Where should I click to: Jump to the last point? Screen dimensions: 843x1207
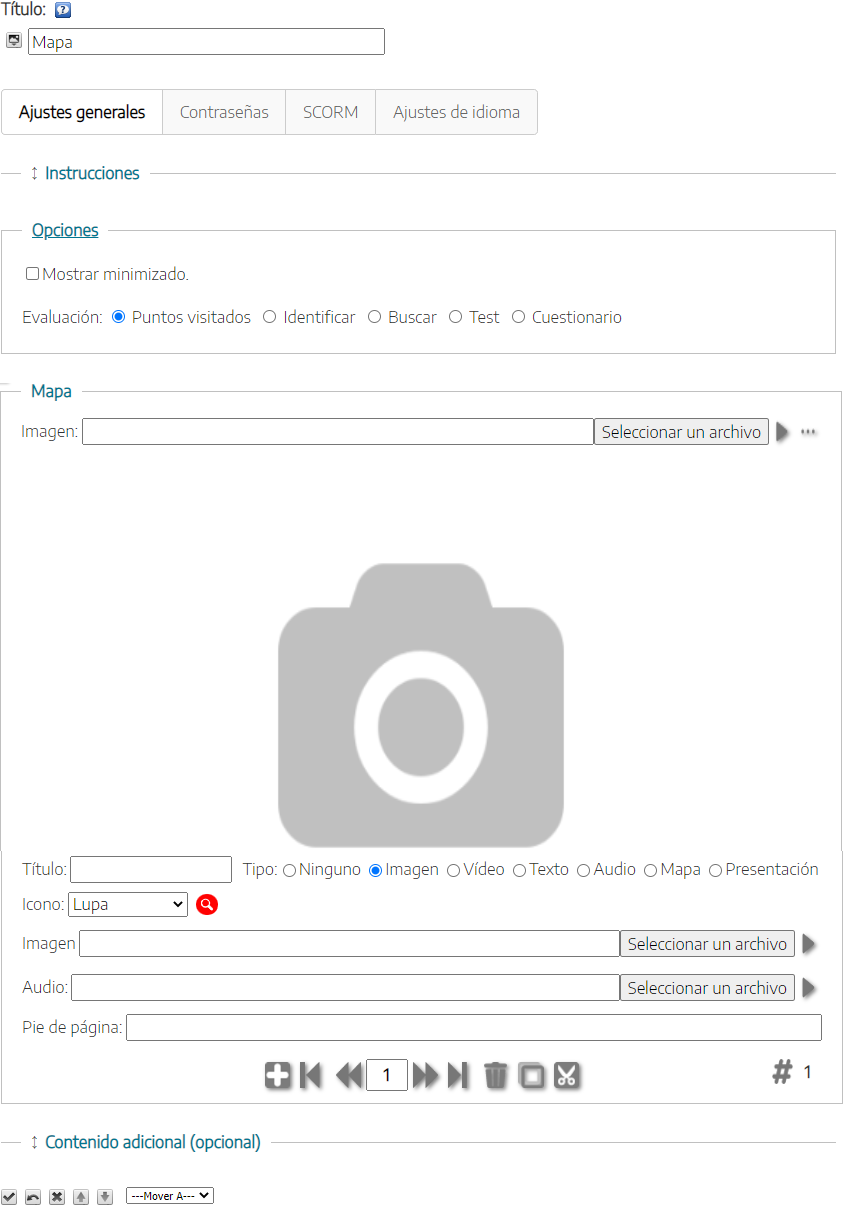(x=458, y=1075)
